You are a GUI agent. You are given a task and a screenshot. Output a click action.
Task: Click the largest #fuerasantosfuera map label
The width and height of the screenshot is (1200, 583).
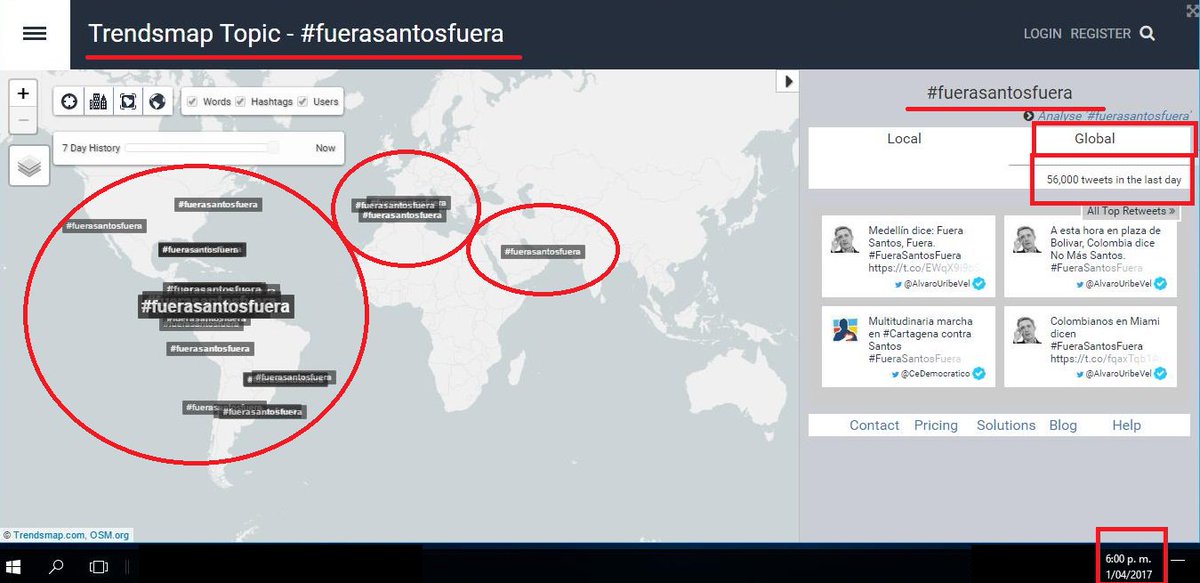coord(215,306)
